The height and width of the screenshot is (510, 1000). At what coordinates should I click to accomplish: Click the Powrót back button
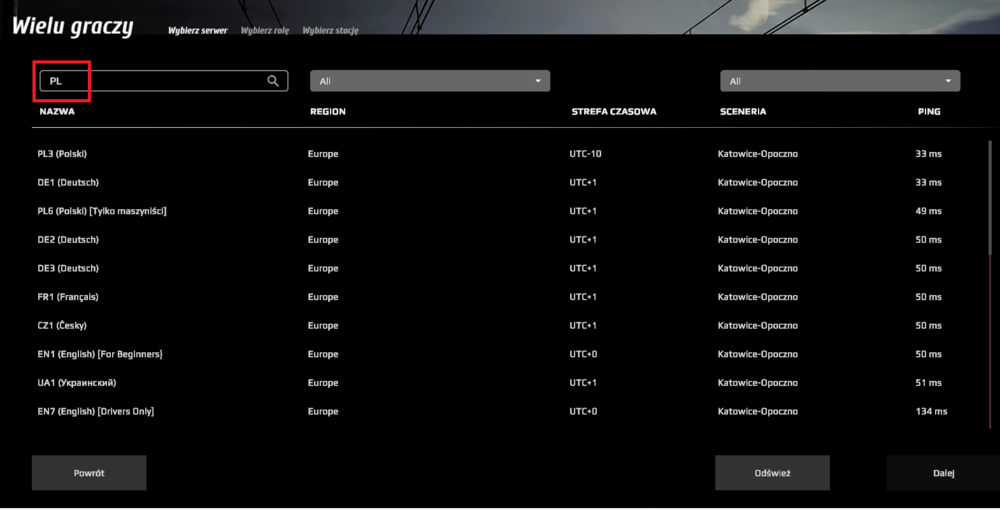click(89, 473)
